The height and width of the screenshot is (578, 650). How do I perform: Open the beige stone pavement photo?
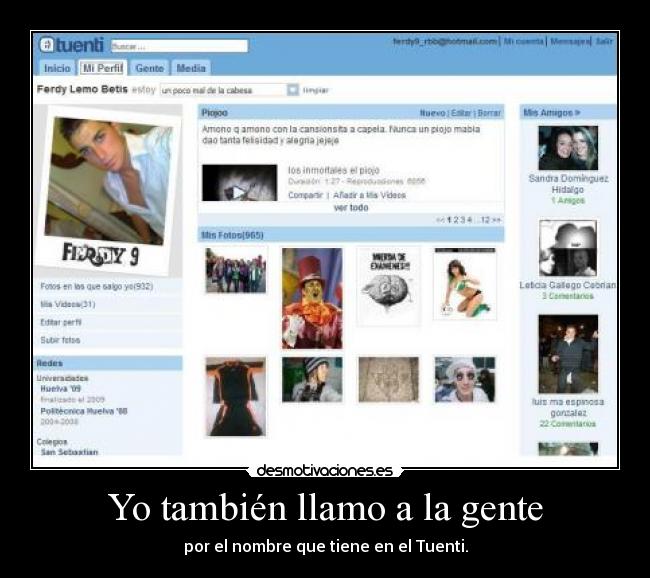(x=388, y=379)
